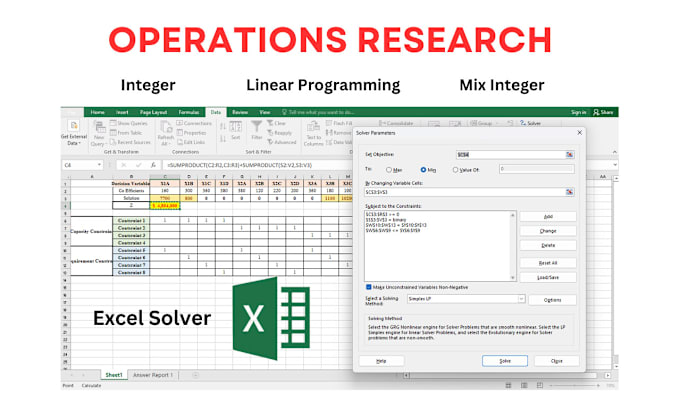
Task: Open the Name Box dropdown arrow
Action: [x=99, y=165]
